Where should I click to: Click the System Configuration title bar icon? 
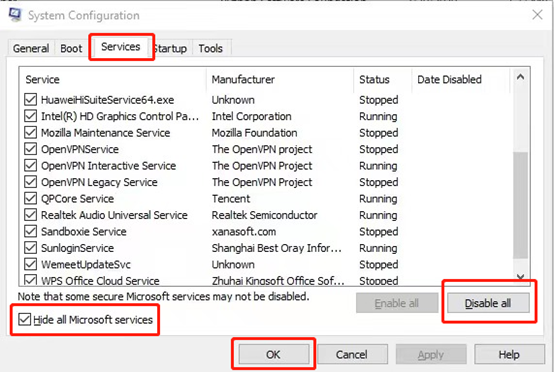coord(15,15)
